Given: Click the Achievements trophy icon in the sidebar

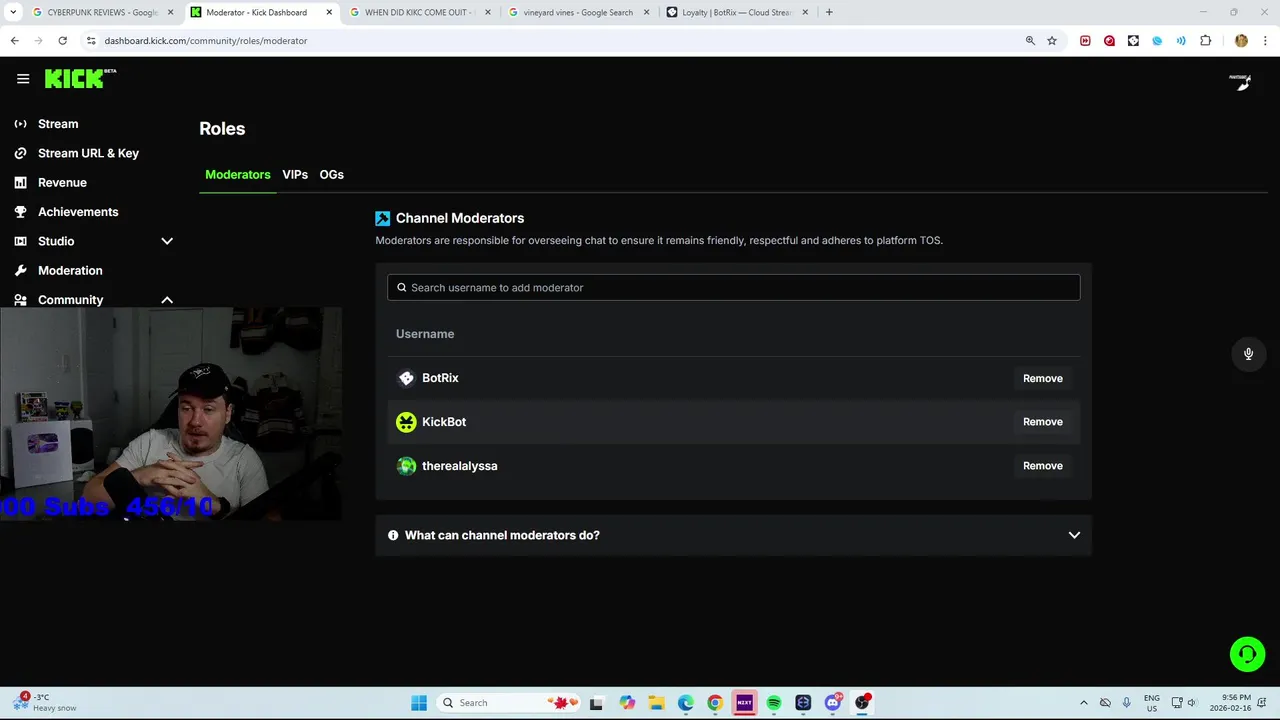Looking at the screenshot, I should click(x=20, y=212).
